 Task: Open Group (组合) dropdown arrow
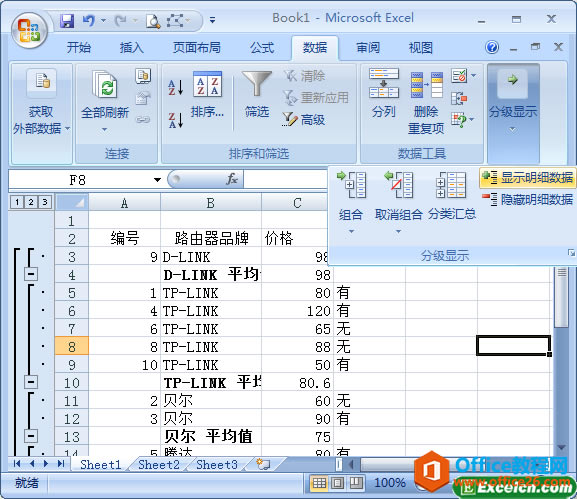(x=351, y=231)
